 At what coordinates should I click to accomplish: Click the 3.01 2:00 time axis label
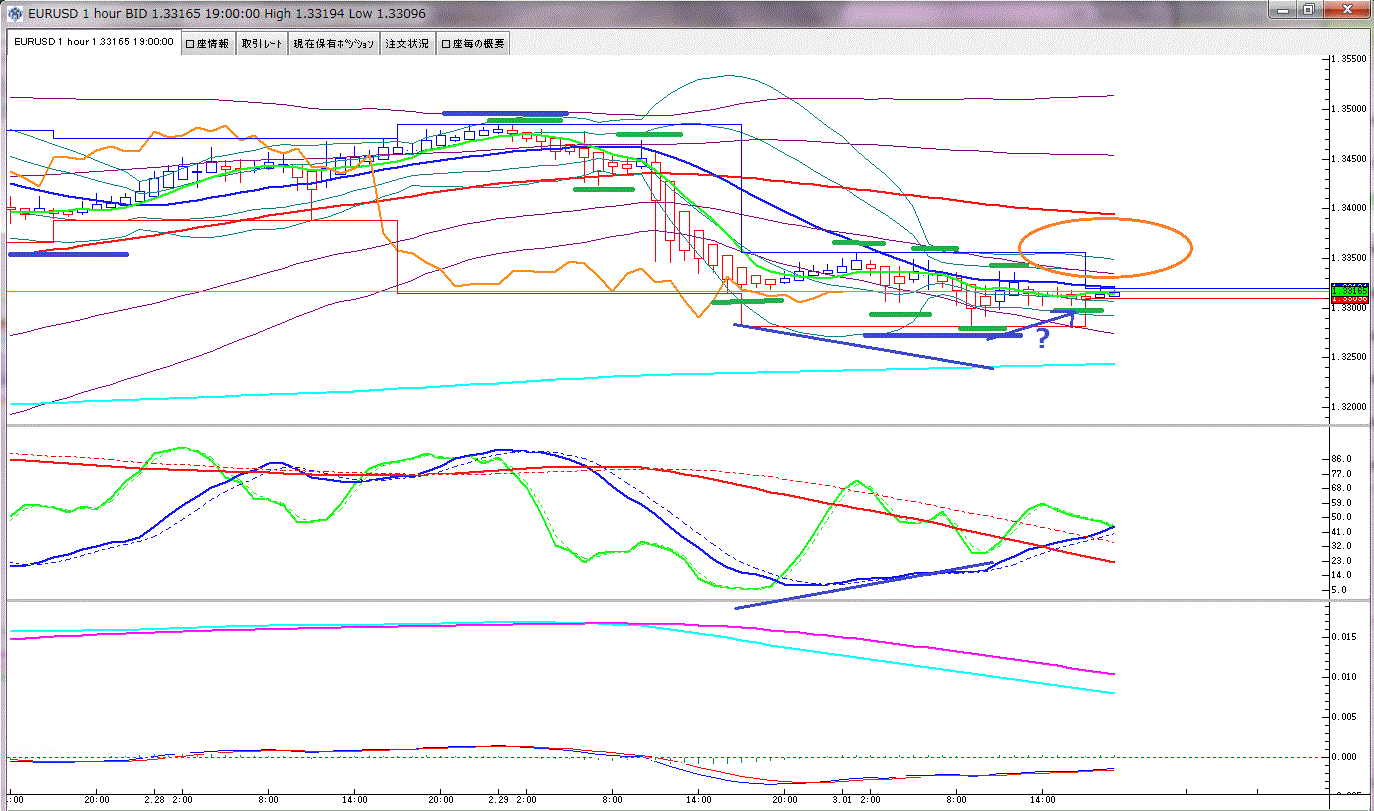(x=857, y=801)
